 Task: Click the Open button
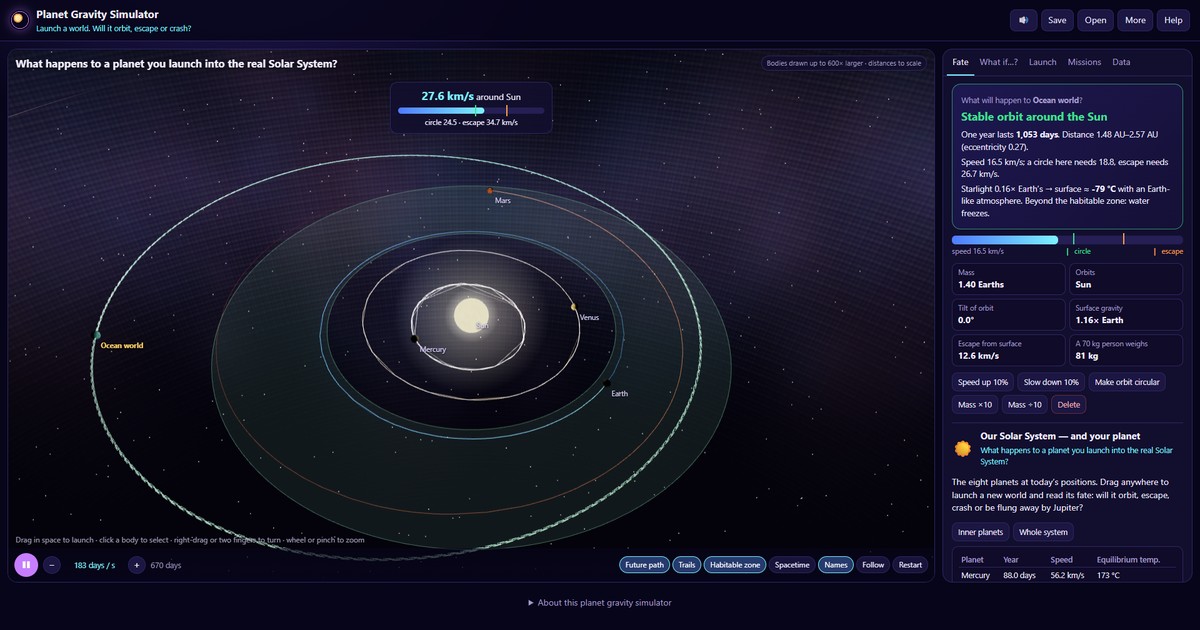(x=1096, y=20)
